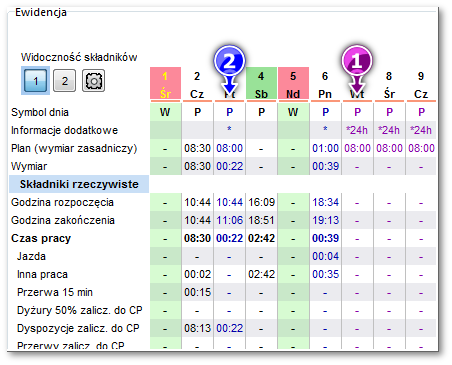The height and width of the screenshot is (365, 452).
Task: Click the Czas pracy row label
Action: pos(41,238)
